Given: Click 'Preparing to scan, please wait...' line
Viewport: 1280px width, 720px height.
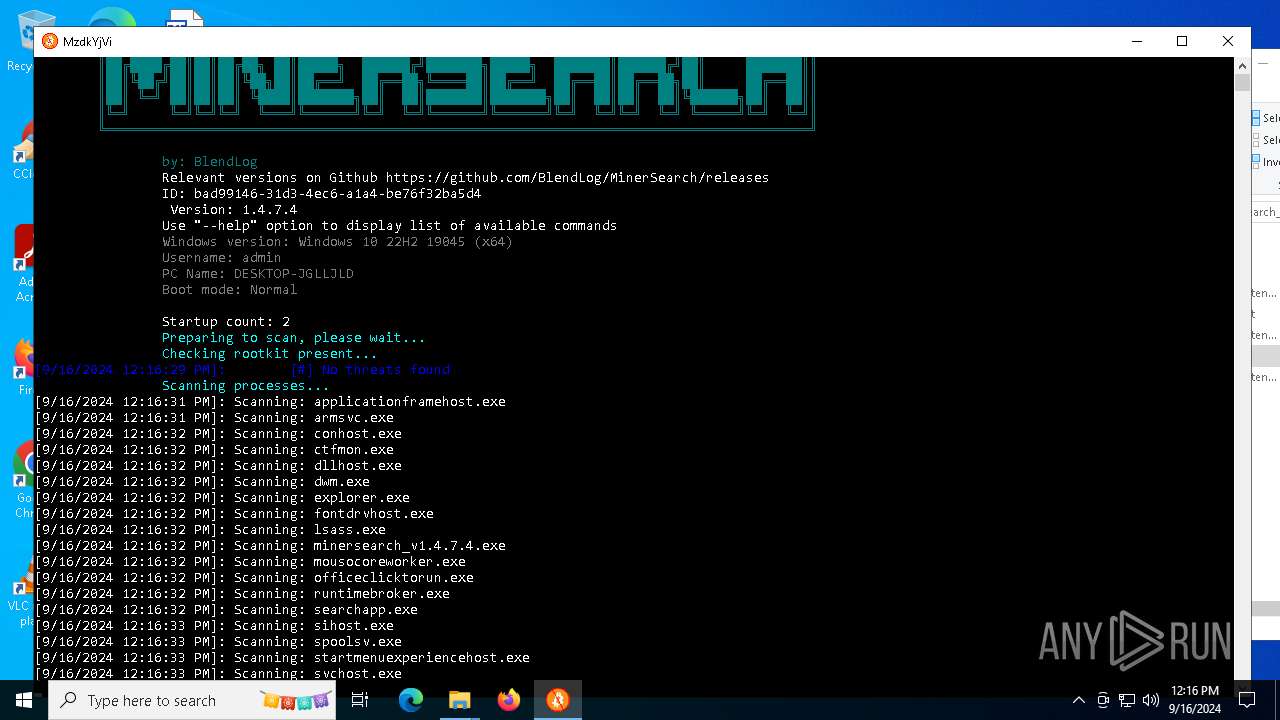Looking at the screenshot, I should [294, 337].
